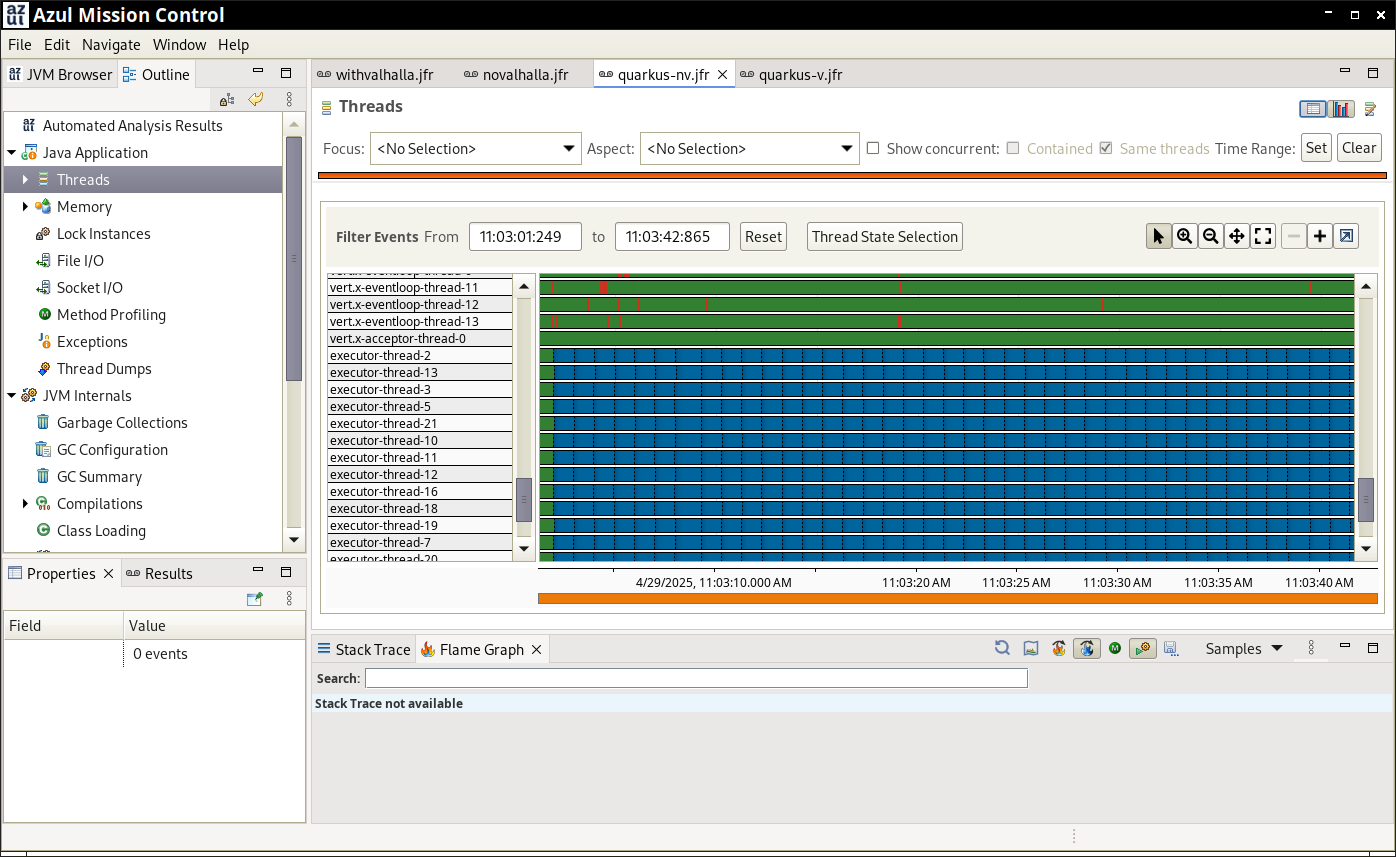This screenshot has width=1396, height=857.
Task: Open the Focus dropdown
Action: click(475, 149)
